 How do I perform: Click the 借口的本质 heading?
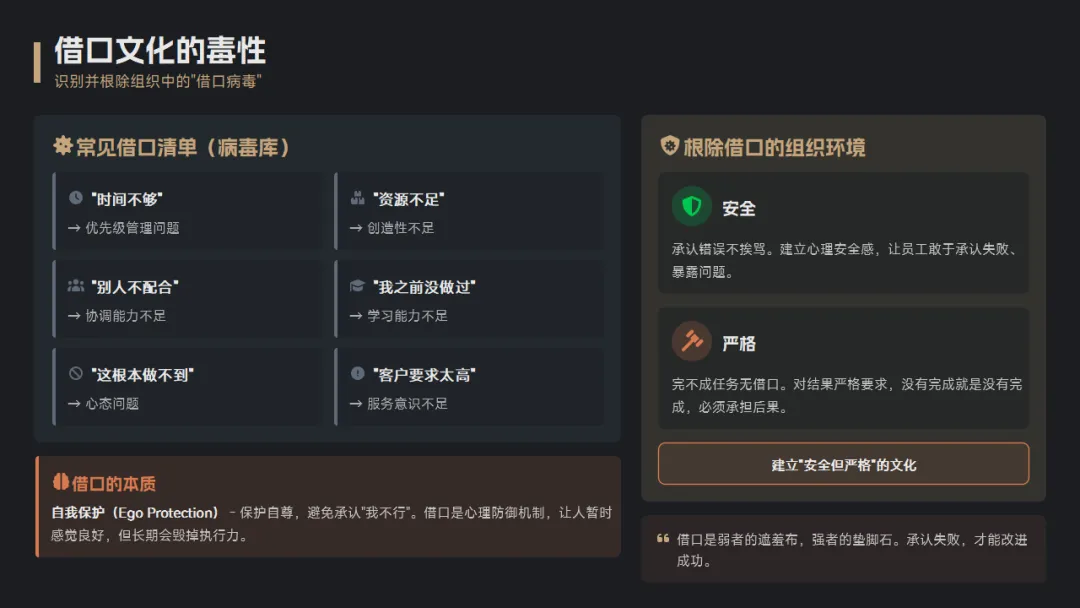[x=114, y=483]
